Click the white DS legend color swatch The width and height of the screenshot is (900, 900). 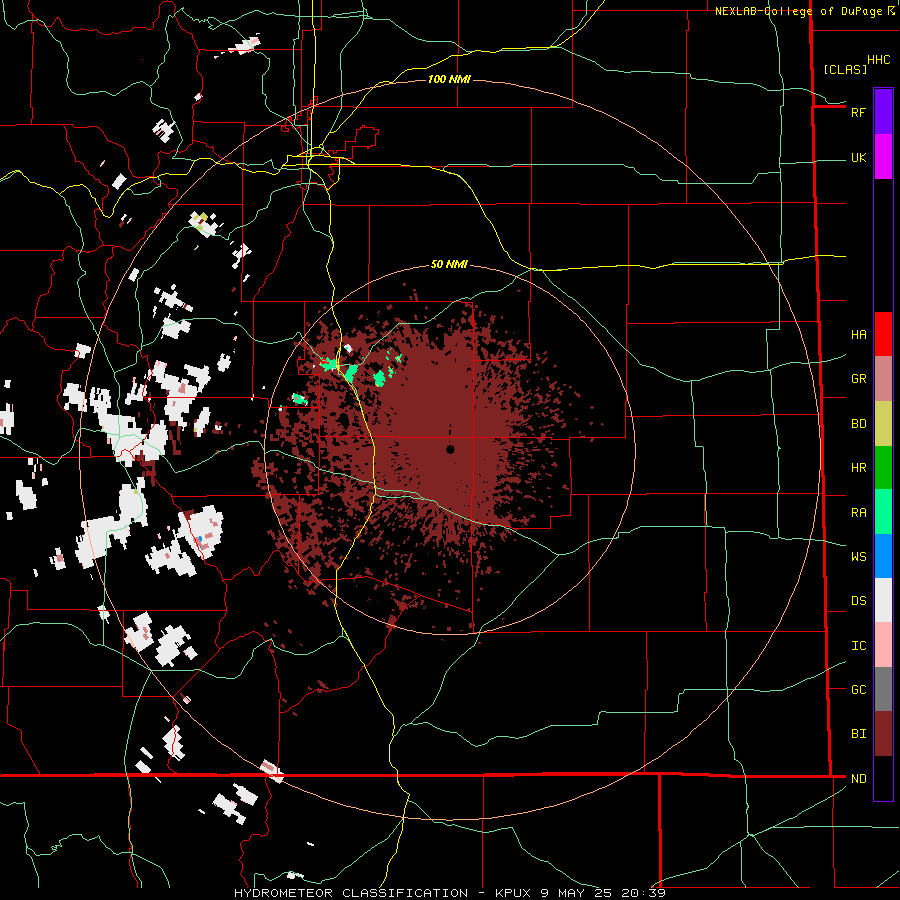pos(883,600)
